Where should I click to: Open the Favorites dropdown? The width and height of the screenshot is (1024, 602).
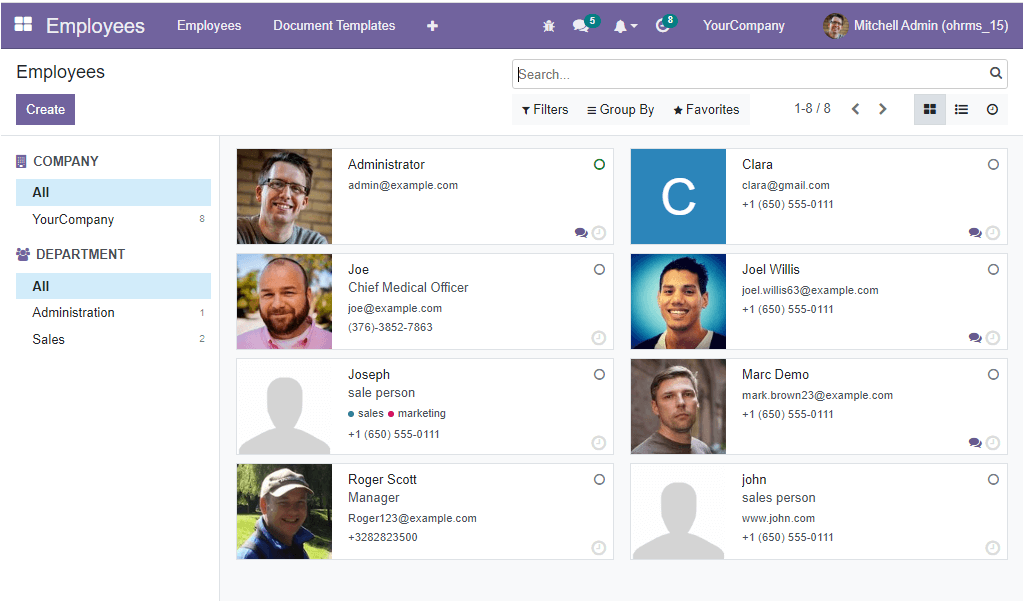pos(706,110)
